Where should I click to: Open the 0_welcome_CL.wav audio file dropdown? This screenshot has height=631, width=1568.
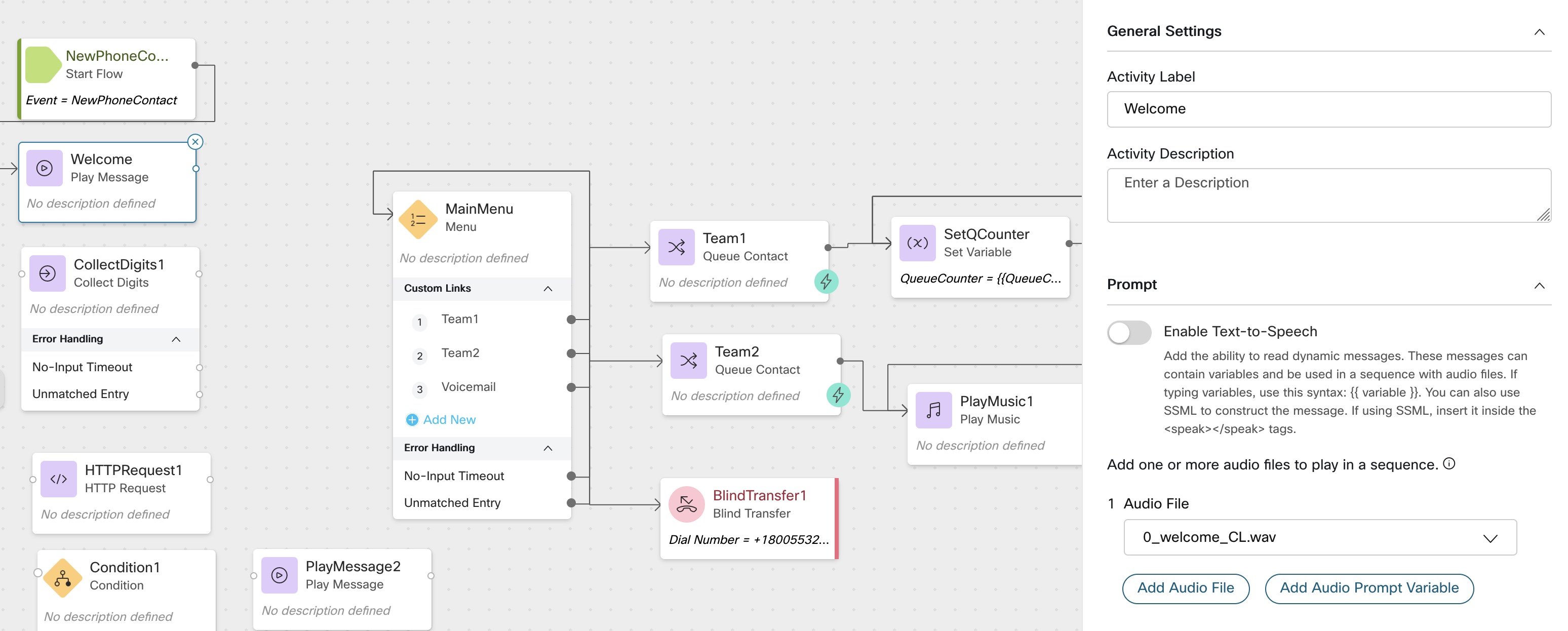[x=1320, y=537]
